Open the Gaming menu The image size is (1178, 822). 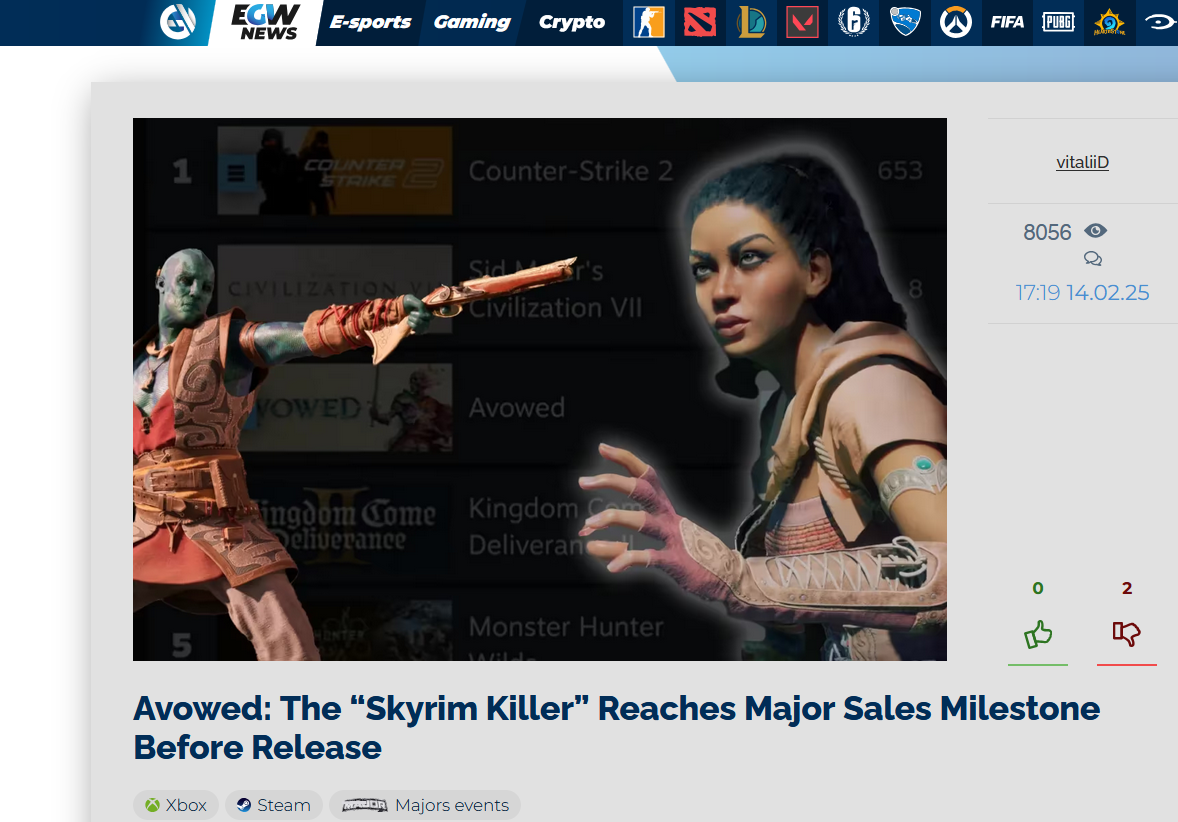point(473,22)
